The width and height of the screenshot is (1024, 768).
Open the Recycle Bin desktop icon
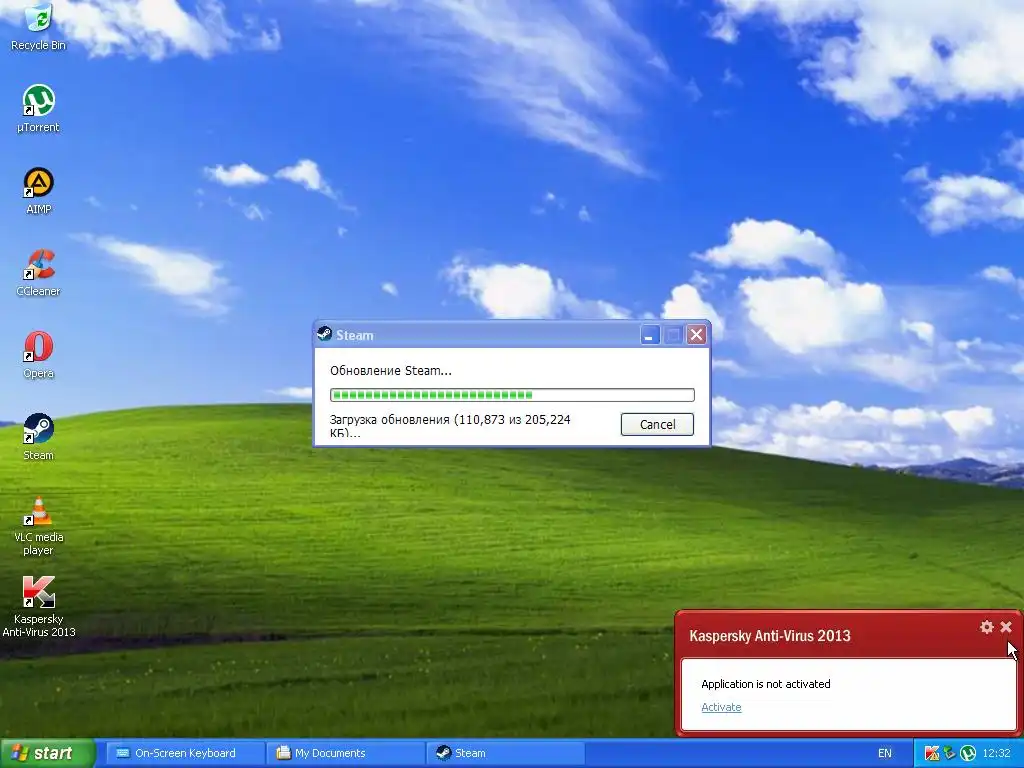click(x=39, y=26)
